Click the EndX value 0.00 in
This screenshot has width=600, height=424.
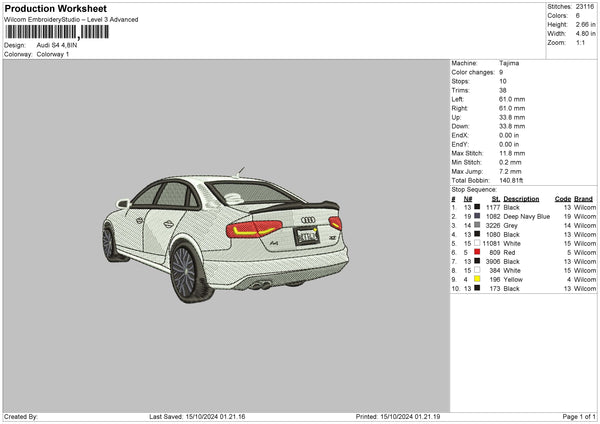(509, 135)
